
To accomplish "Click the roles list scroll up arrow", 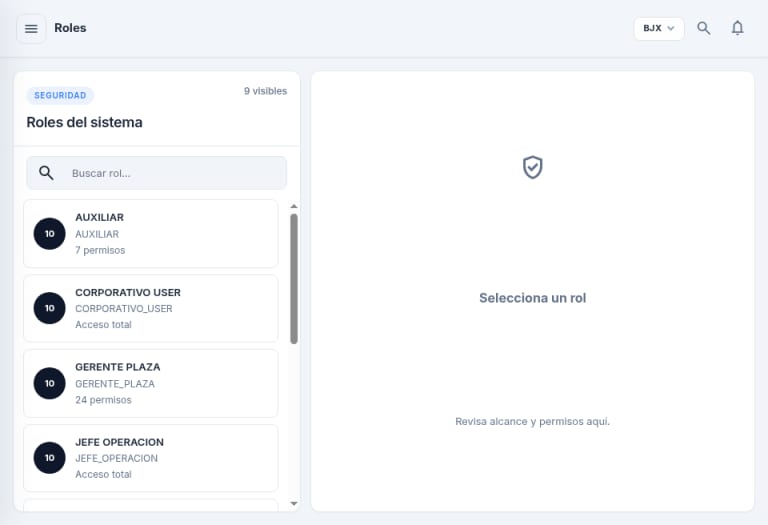I will (x=294, y=206).
